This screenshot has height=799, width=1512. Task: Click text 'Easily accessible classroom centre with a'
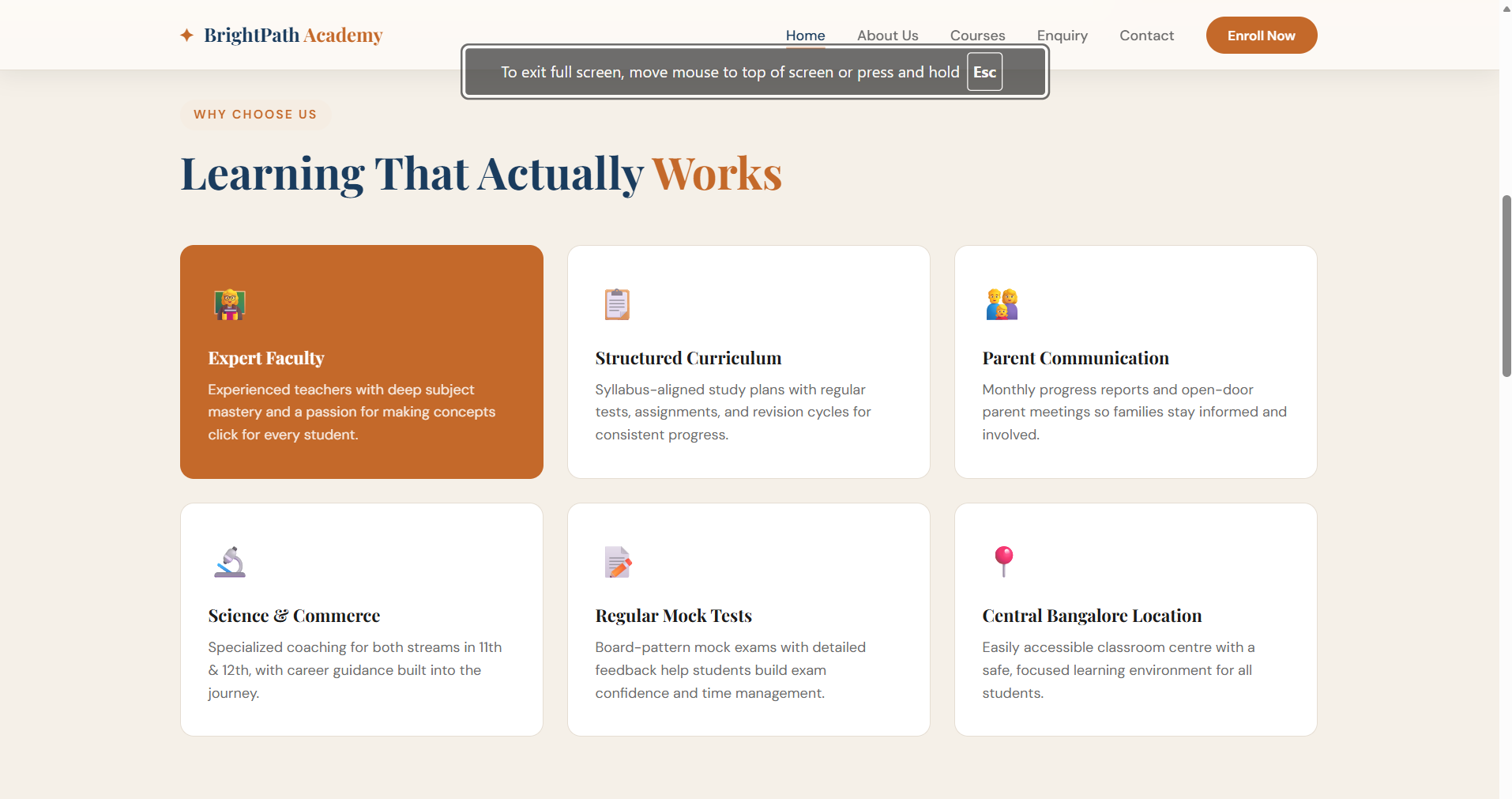1118,647
